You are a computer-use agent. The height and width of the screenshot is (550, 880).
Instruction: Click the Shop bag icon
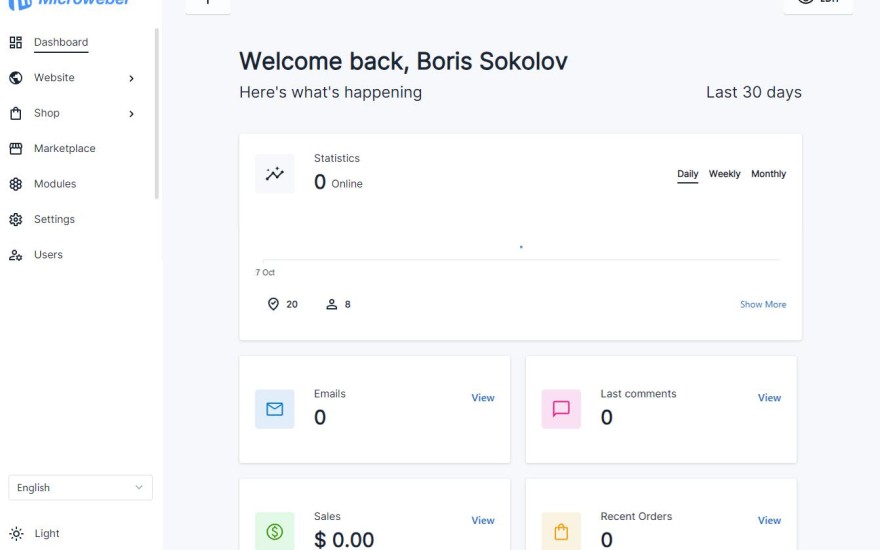(x=15, y=113)
